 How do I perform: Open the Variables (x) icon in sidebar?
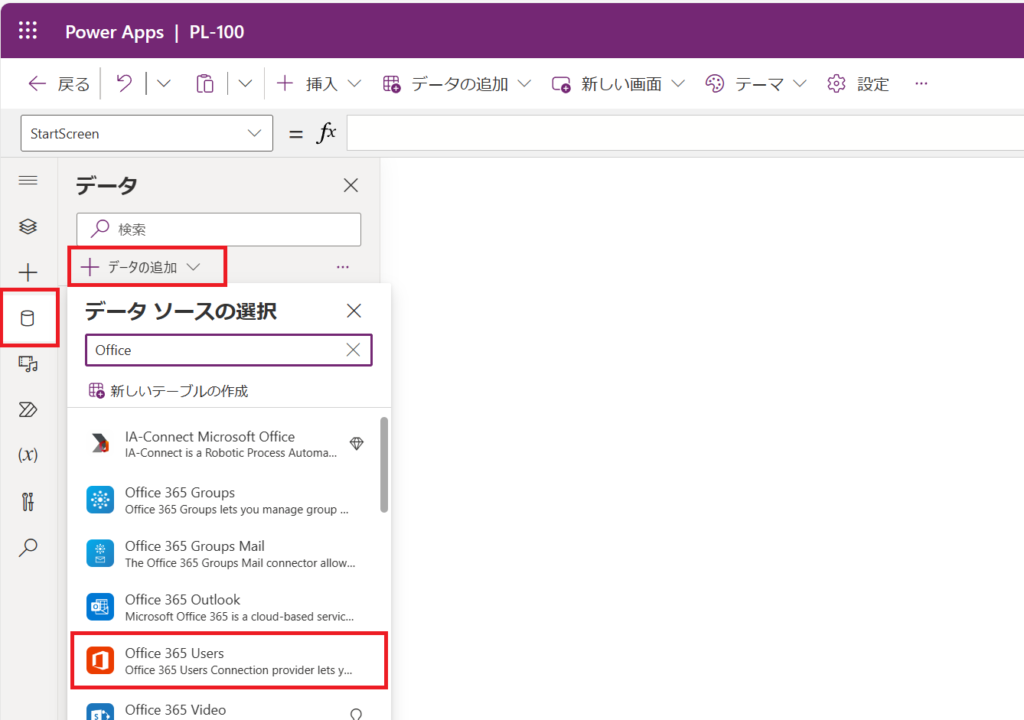tap(28, 455)
